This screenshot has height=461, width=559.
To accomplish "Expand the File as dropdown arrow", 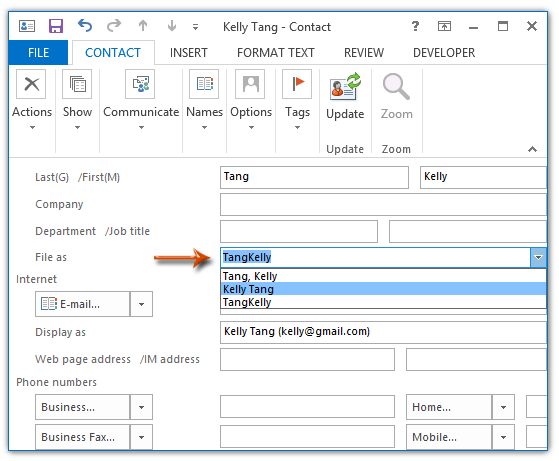I will click(538, 257).
